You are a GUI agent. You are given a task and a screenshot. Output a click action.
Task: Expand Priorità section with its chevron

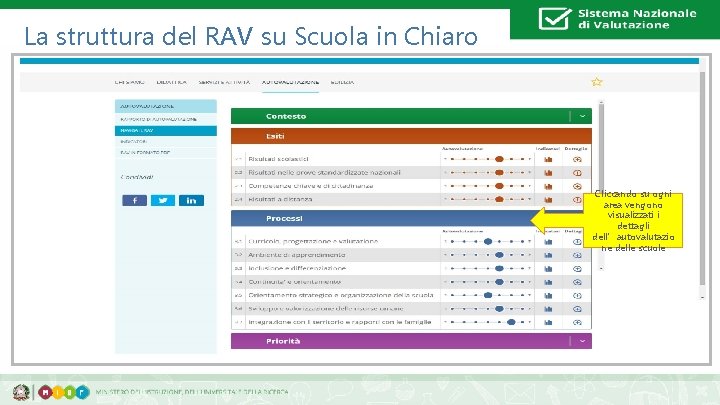(582, 341)
